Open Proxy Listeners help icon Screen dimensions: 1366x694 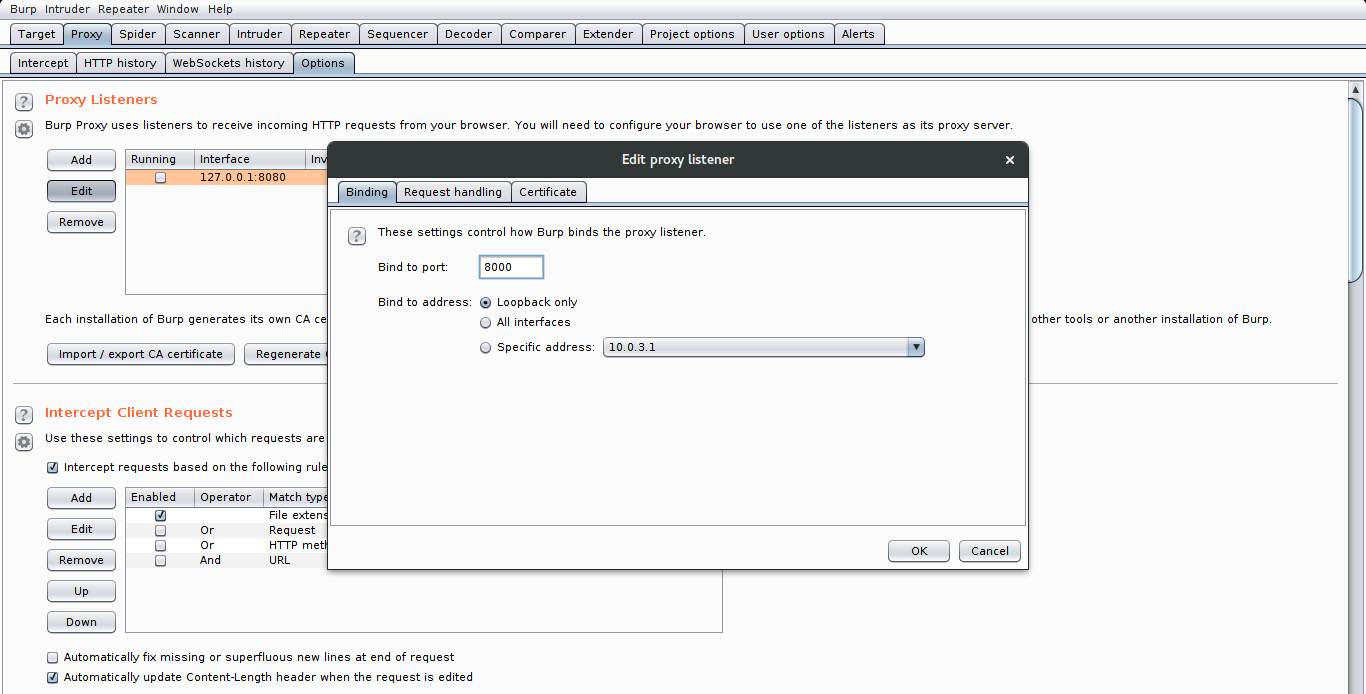(x=24, y=102)
